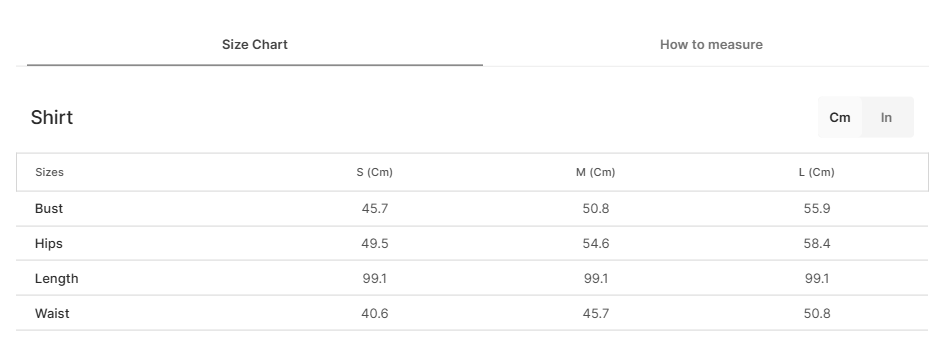Click Bust value 45.7 for size S
This screenshot has height=362, width=940.
tap(375, 209)
